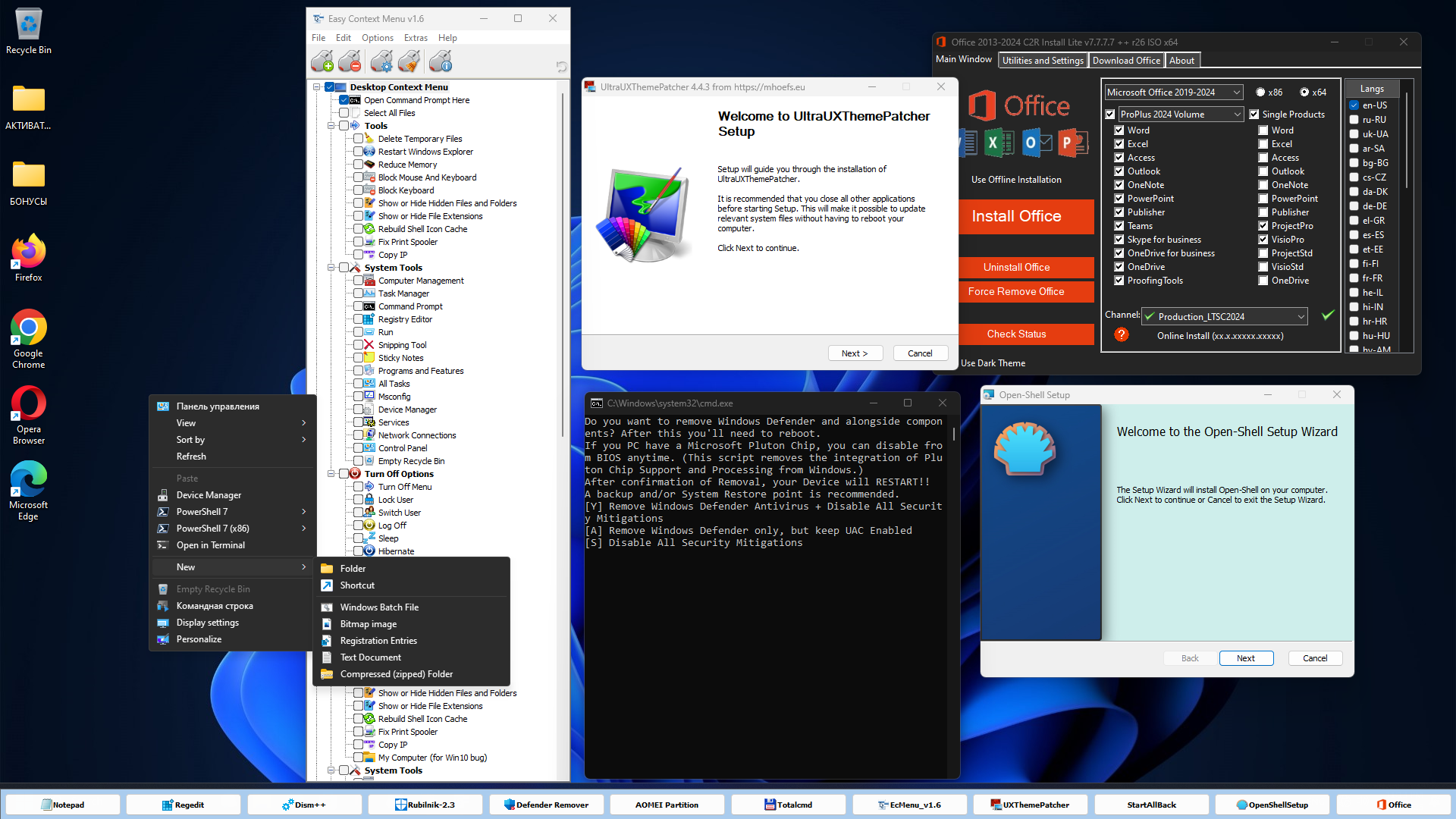The height and width of the screenshot is (819, 1456).
Task: Click the cmd.exe window vertical scrollbar
Action: [954, 435]
